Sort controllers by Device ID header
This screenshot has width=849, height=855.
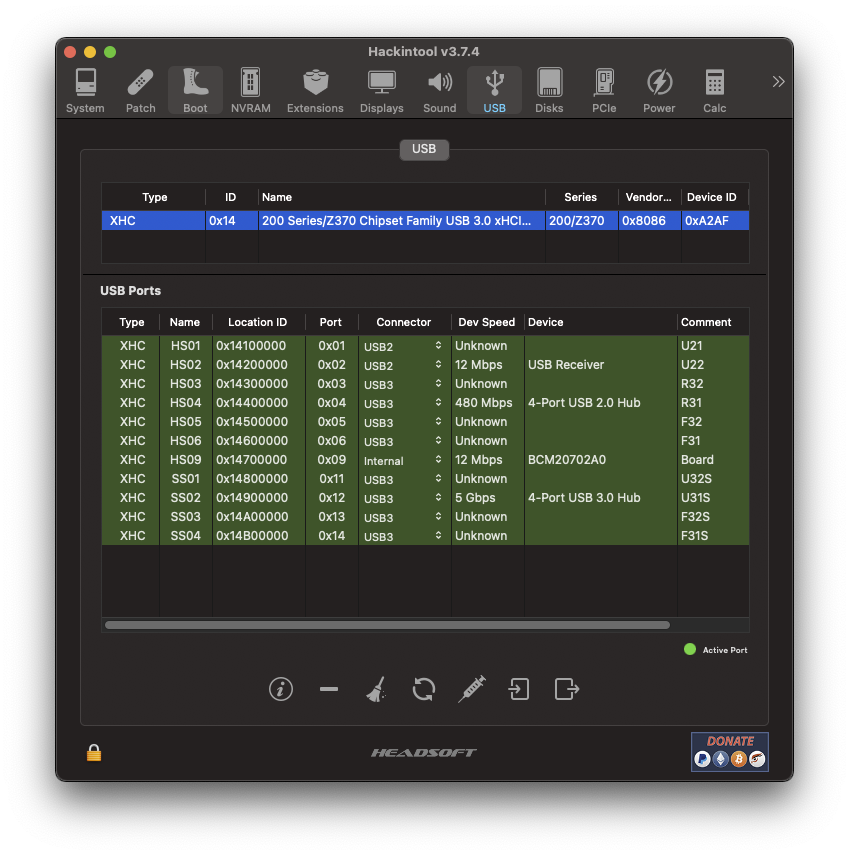[712, 197]
